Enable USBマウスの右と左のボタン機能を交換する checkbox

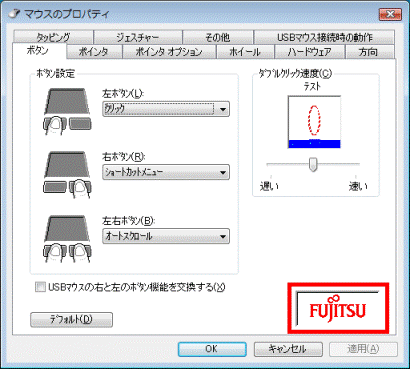pyautogui.click(x=40, y=287)
